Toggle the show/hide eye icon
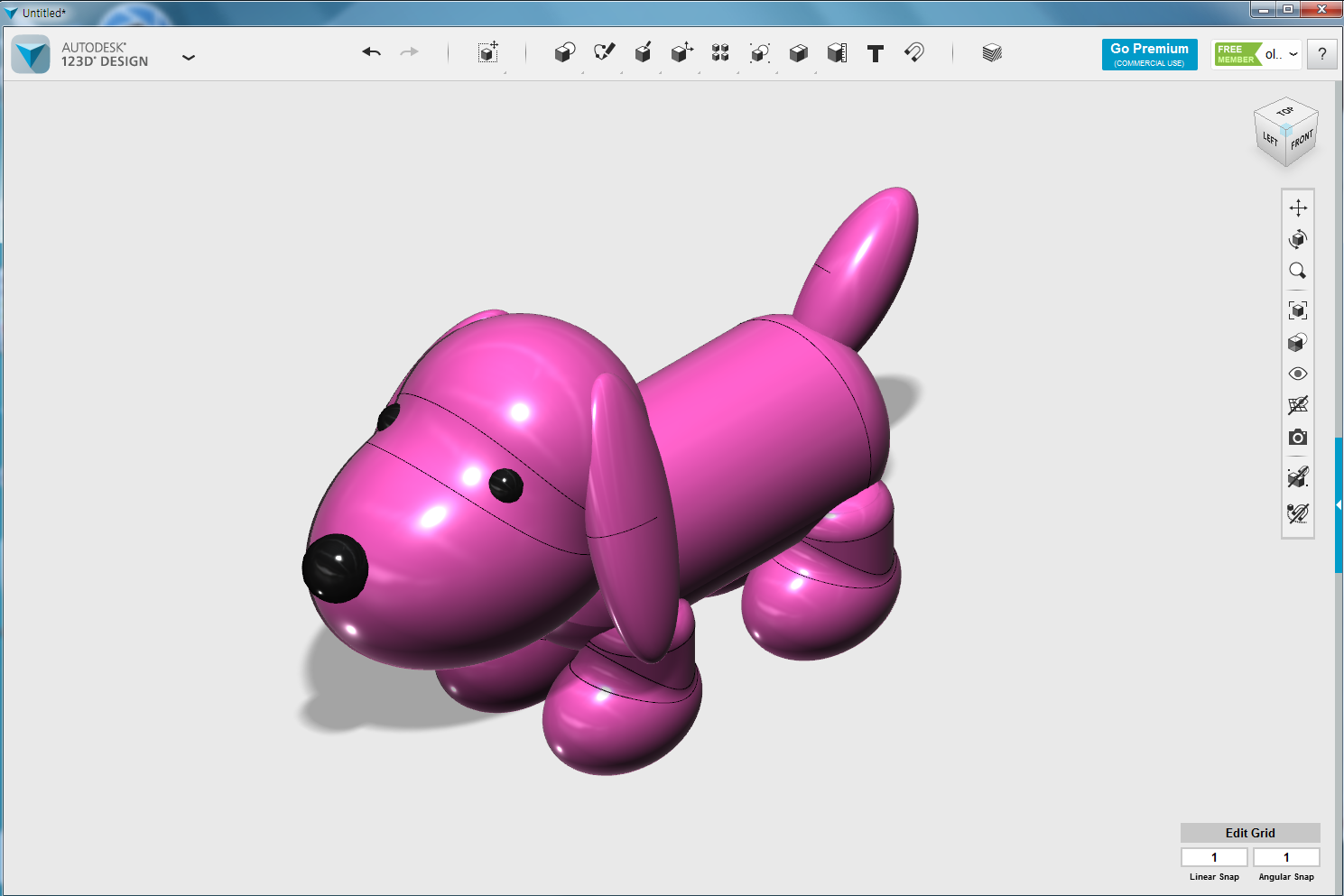Viewport: 1344px width, 896px height. [x=1298, y=374]
